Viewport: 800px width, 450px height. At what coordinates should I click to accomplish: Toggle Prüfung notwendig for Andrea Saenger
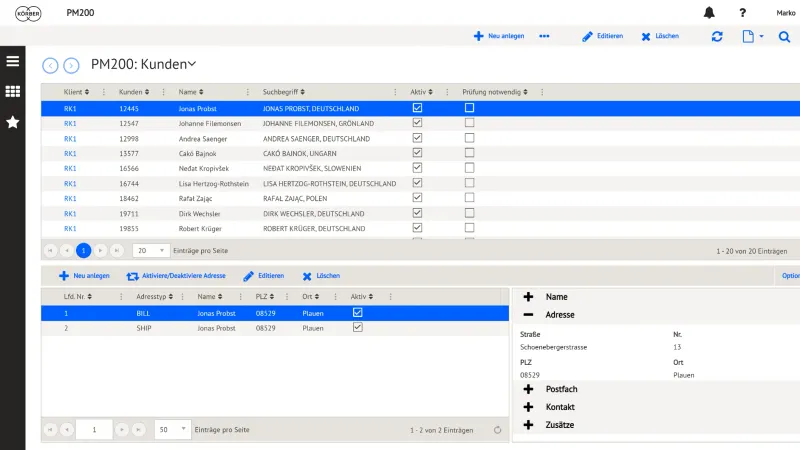tap(469, 138)
